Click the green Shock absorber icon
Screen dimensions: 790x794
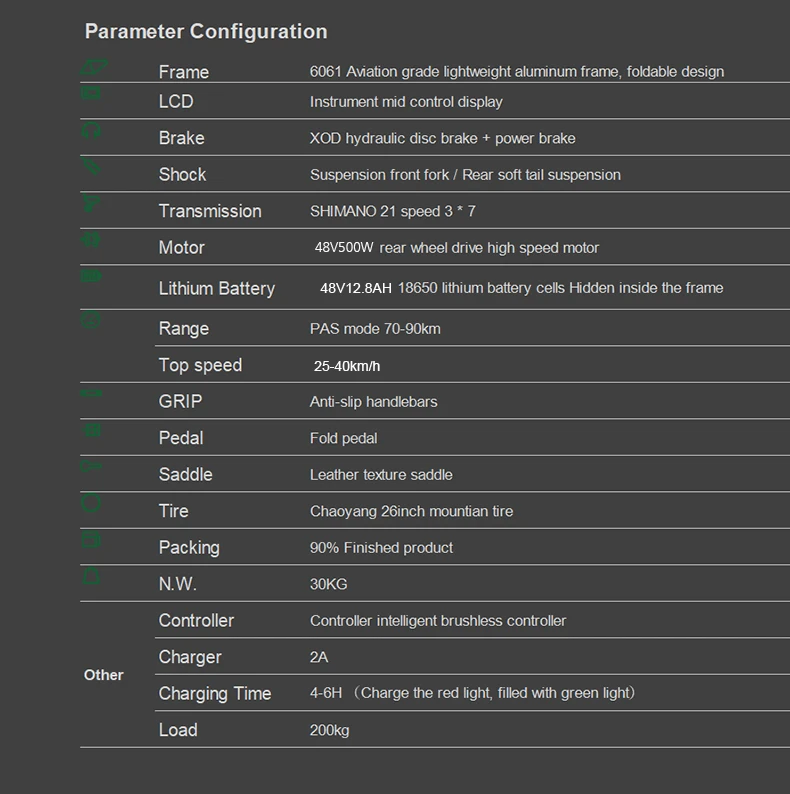92,166
